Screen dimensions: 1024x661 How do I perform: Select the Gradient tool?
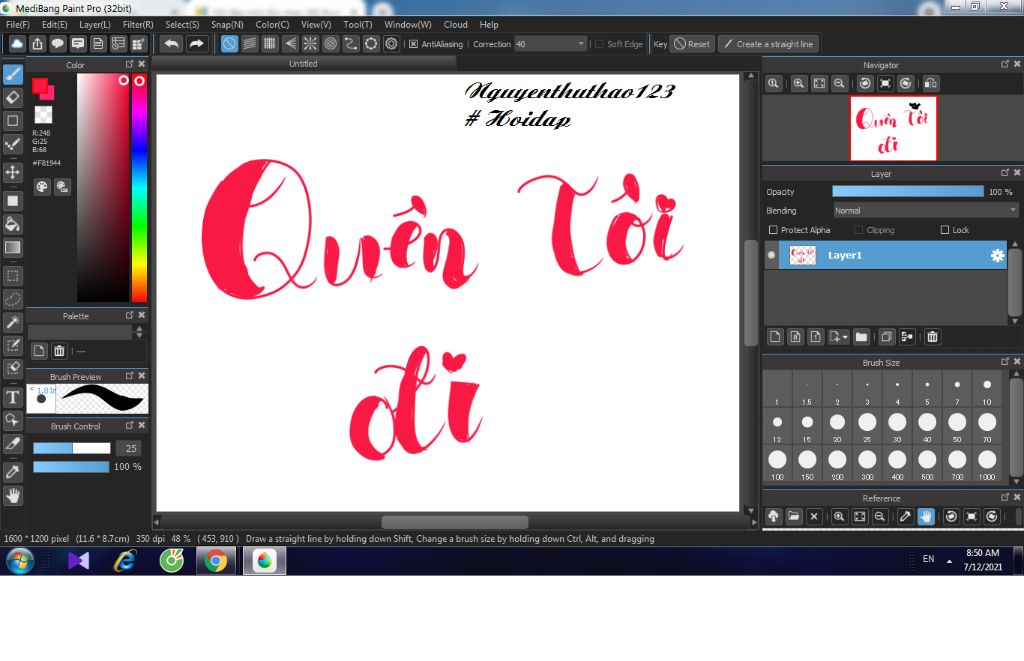click(13, 247)
